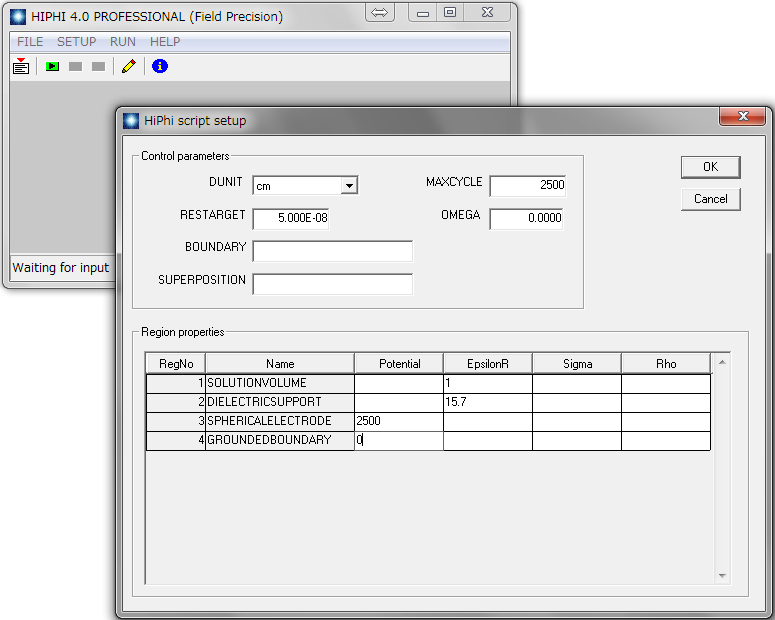Click the MAXCYCLE input field
This screenshot has width=775, height=620.
click(527, 185)
